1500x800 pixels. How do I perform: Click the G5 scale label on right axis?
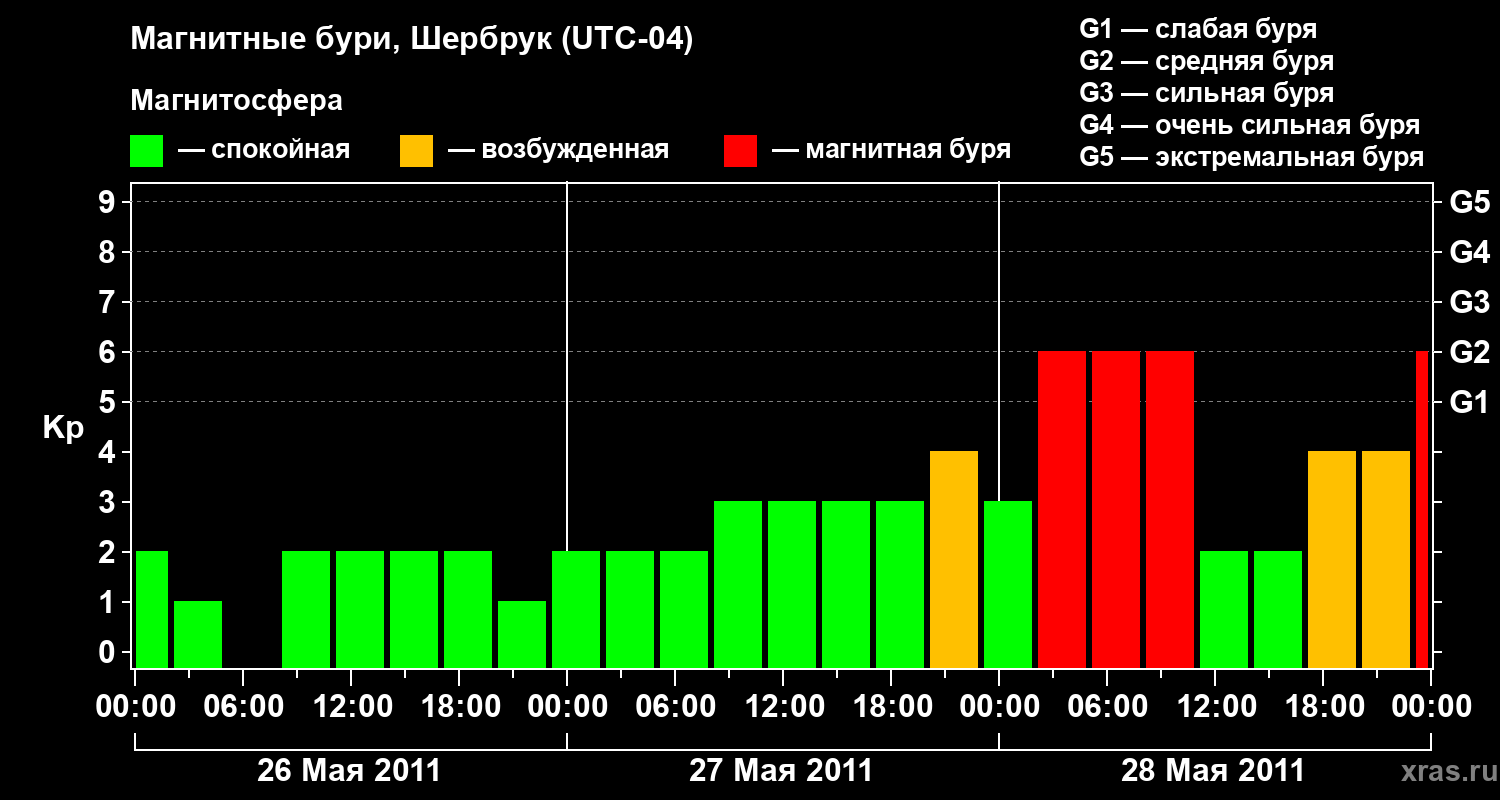[x=1469, y=202]
